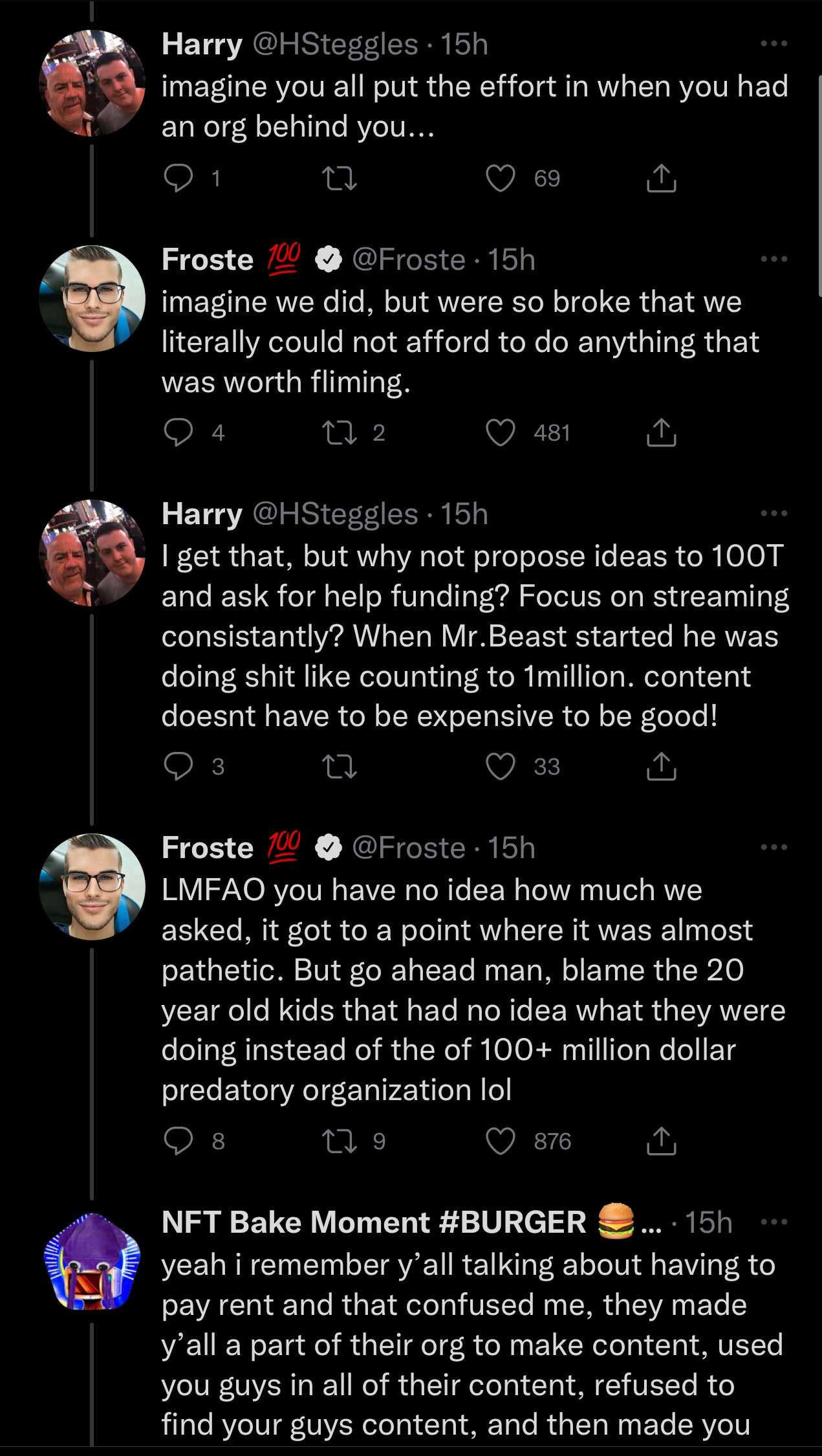Share Froste's tweet with 481 likes
The width and height of the screenshot is (822, 1456).
coord(661,432)
